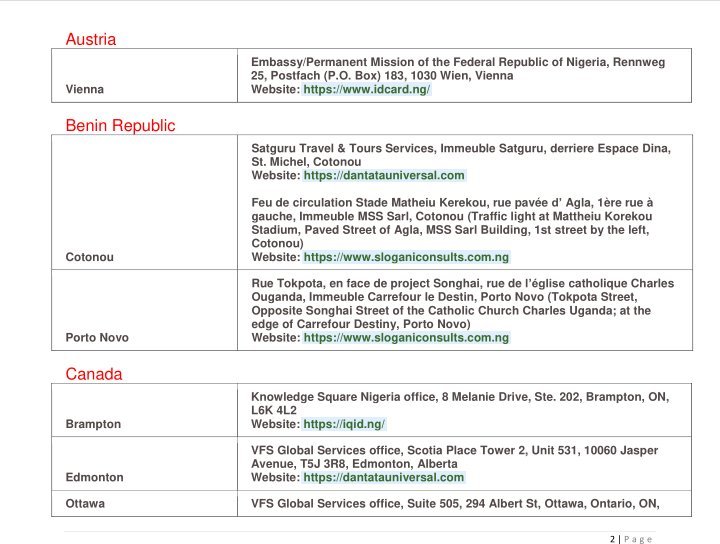
Task: Click the Satguru Travel & Tours address text
Action: (x=461, y=155)
